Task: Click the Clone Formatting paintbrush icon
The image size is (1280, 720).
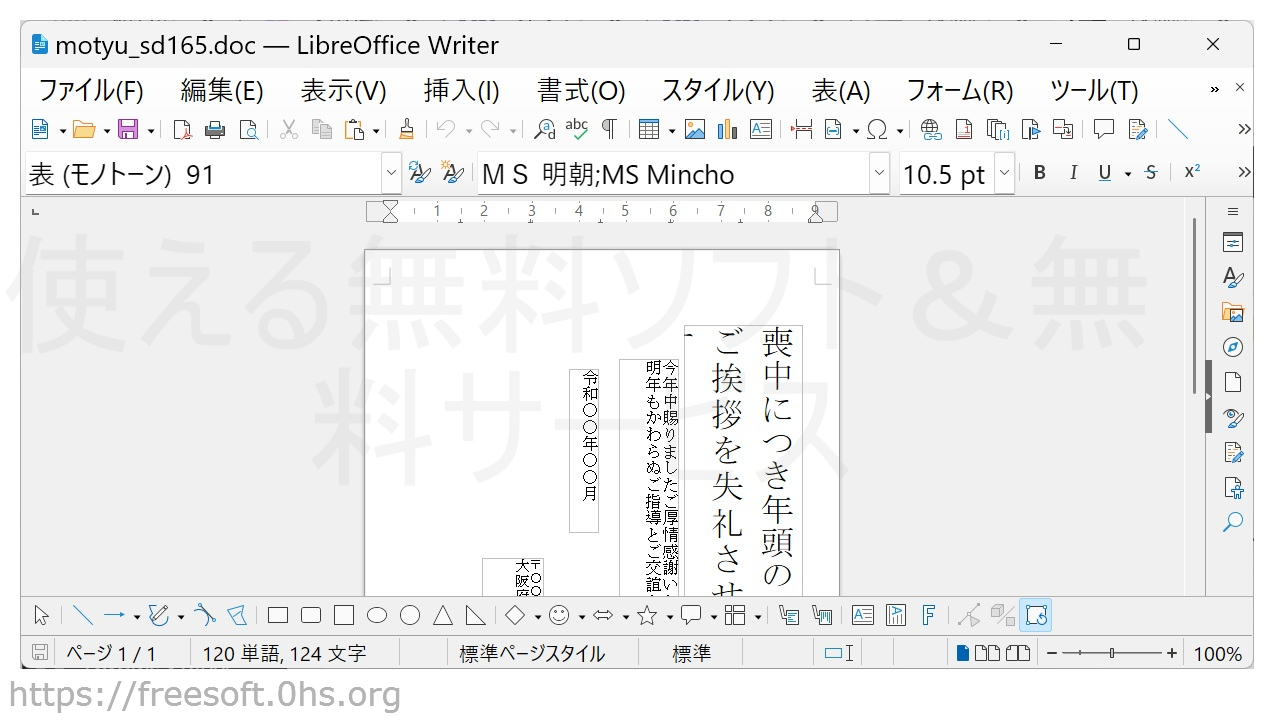Action: [406, 129]
